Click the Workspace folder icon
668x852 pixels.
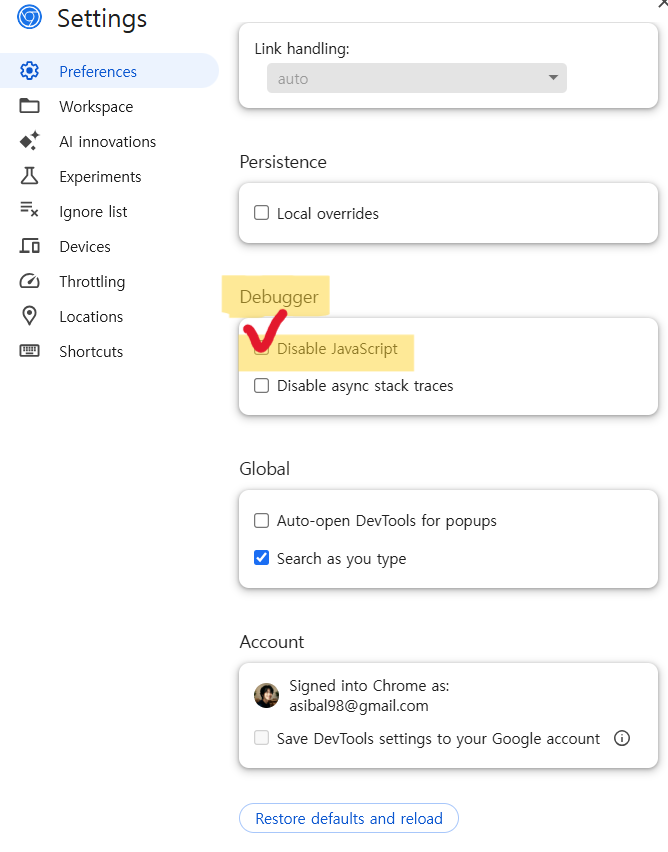29,106
